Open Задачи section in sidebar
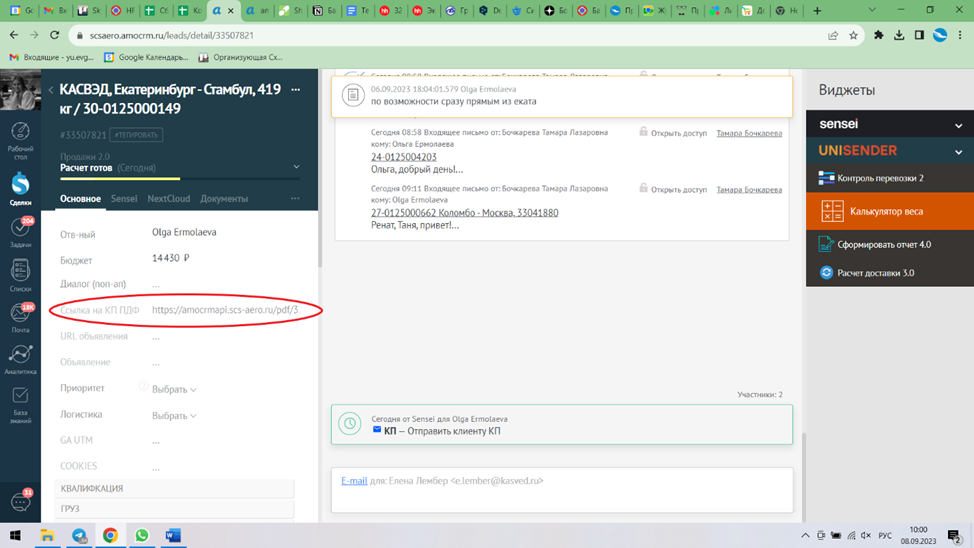 [20, 231]
